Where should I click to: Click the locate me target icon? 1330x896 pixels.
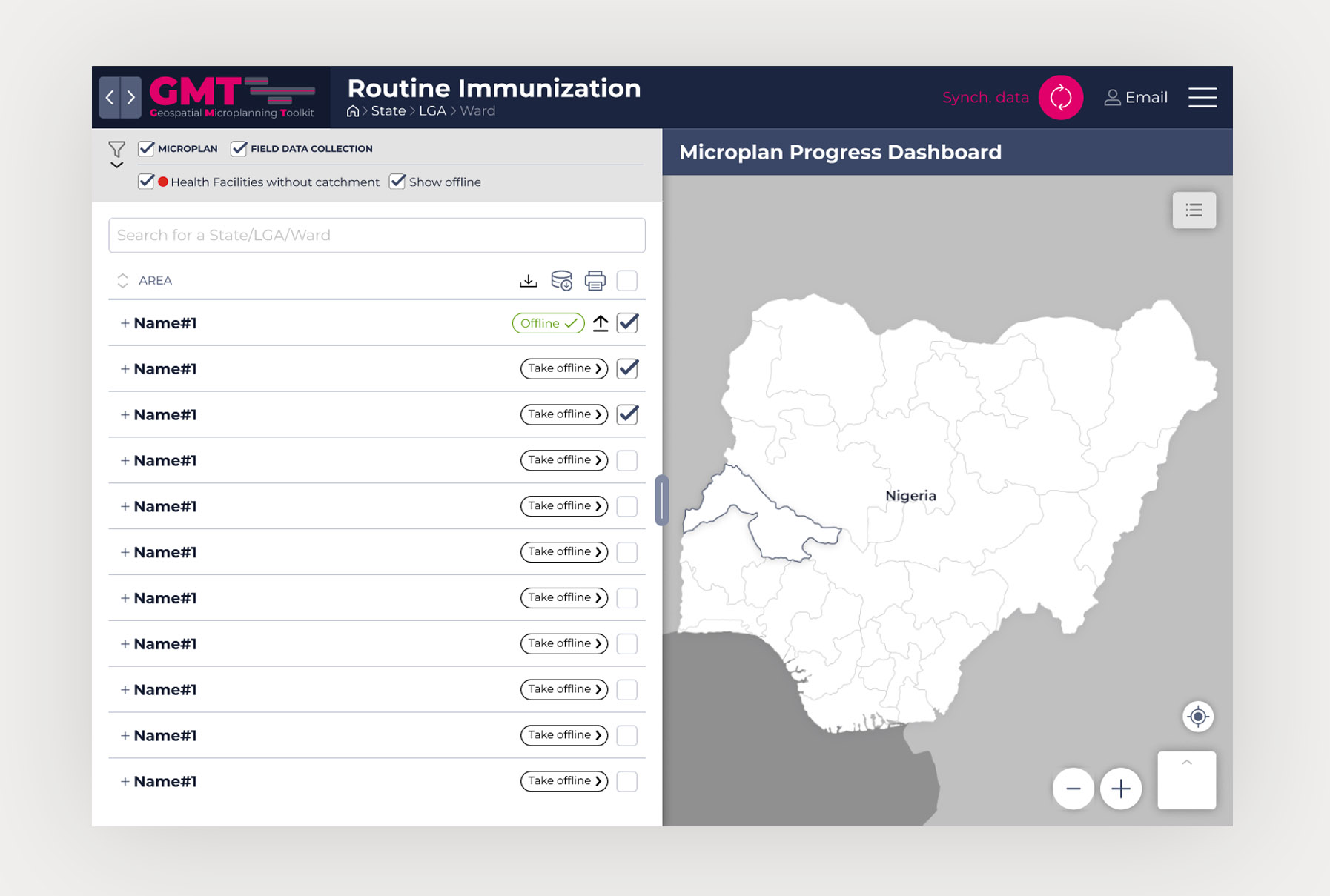tap(1197, 717)
